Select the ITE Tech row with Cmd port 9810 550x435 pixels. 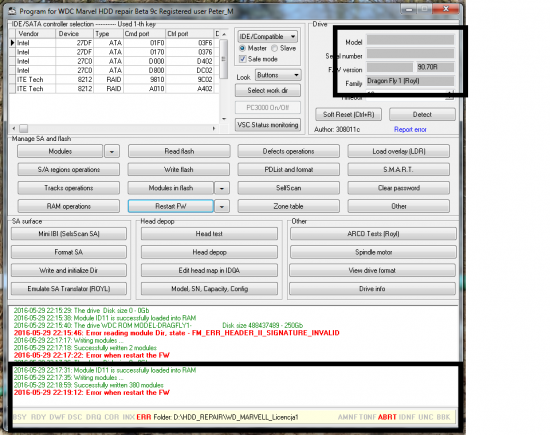click(x=114, y=79)
